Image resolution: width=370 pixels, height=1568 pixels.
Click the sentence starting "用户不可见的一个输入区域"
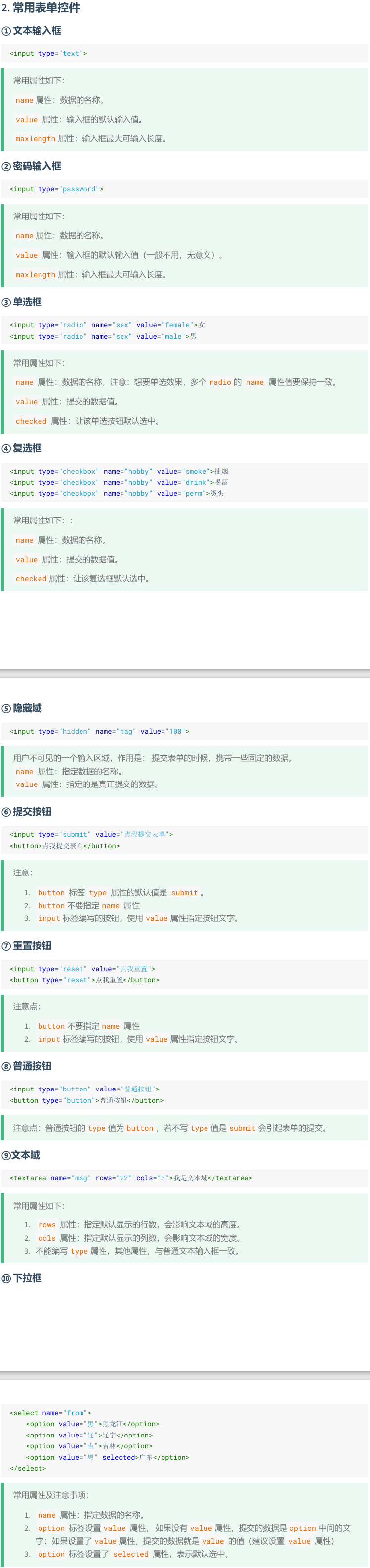tap(154, 758)
